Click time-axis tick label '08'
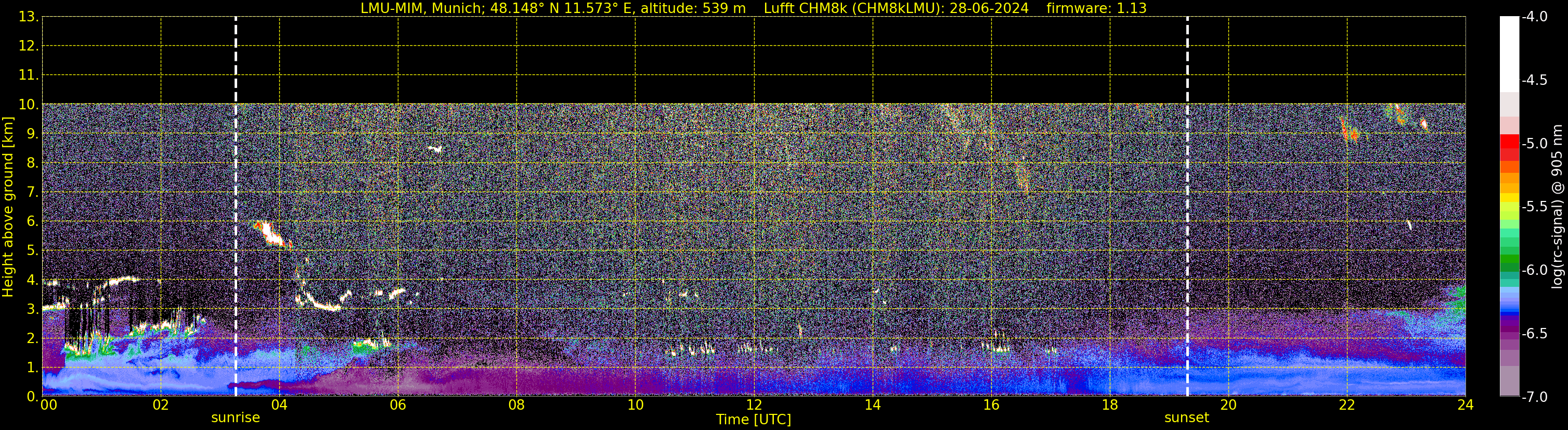This screenshot has width=1568, height=430. point(517,405)
